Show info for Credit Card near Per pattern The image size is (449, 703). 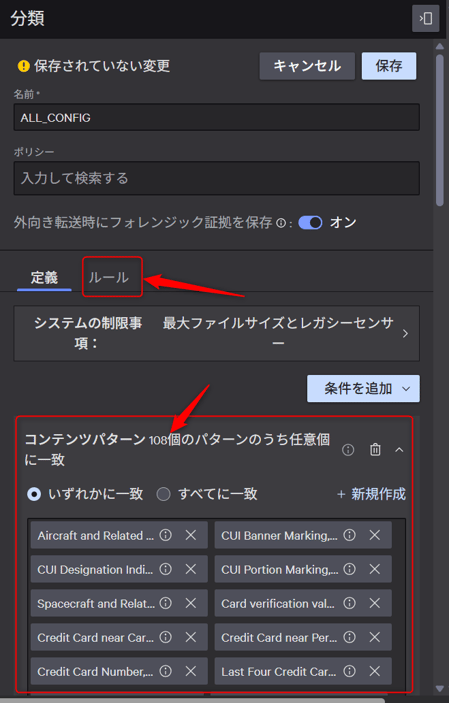coord(349,637)
